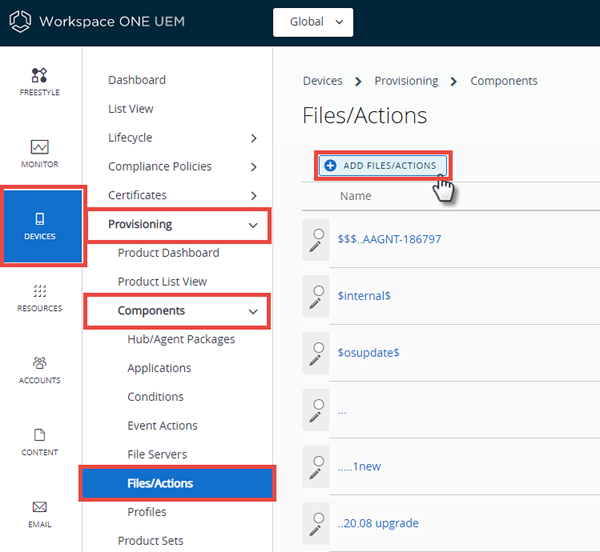Viewport: 600px width, 552px height.
Task: Open the '...' named entry link
Action: (x=342, y=412)
